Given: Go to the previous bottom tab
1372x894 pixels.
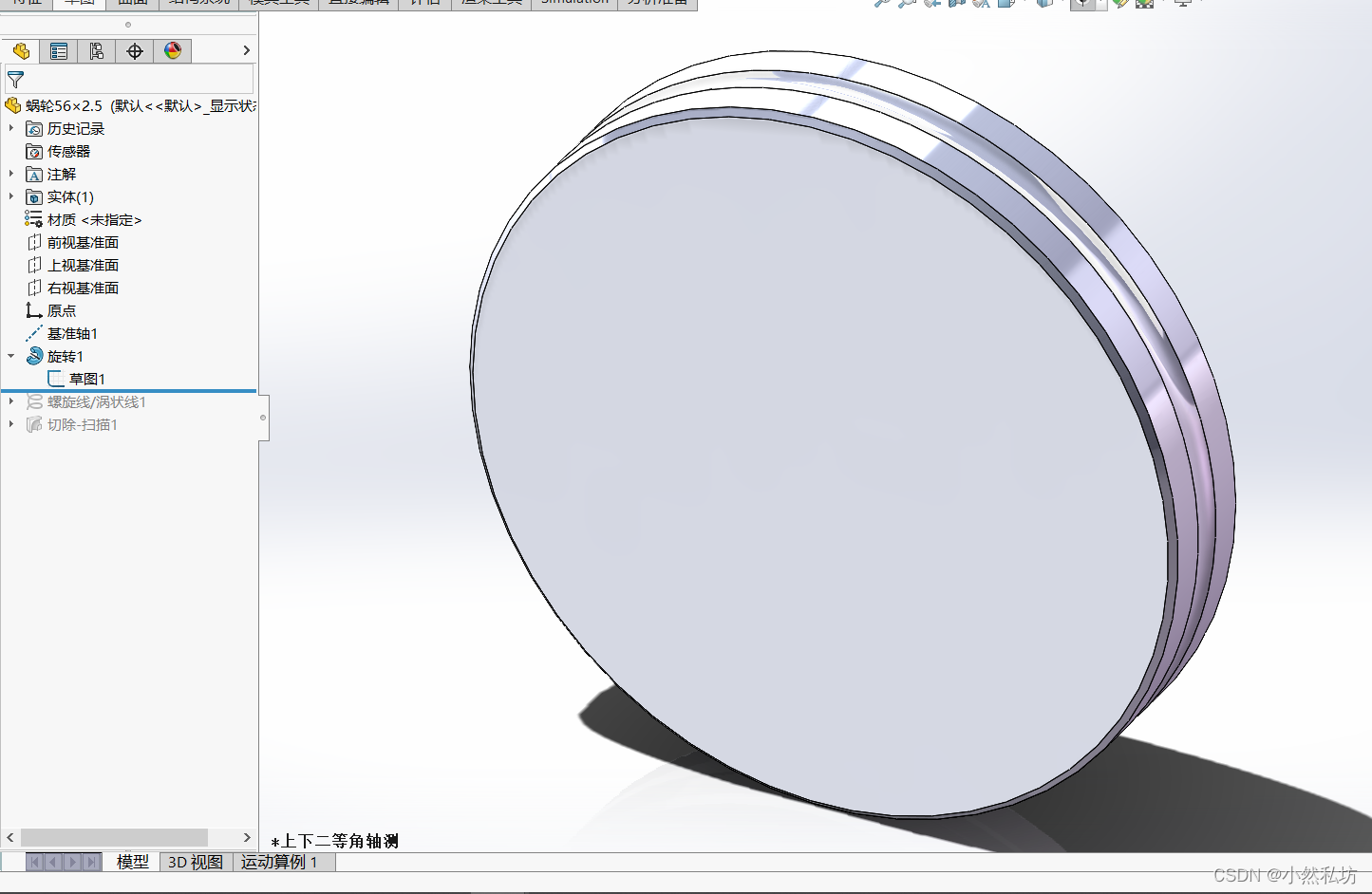Looking at the screenshot, I should 53,862.
